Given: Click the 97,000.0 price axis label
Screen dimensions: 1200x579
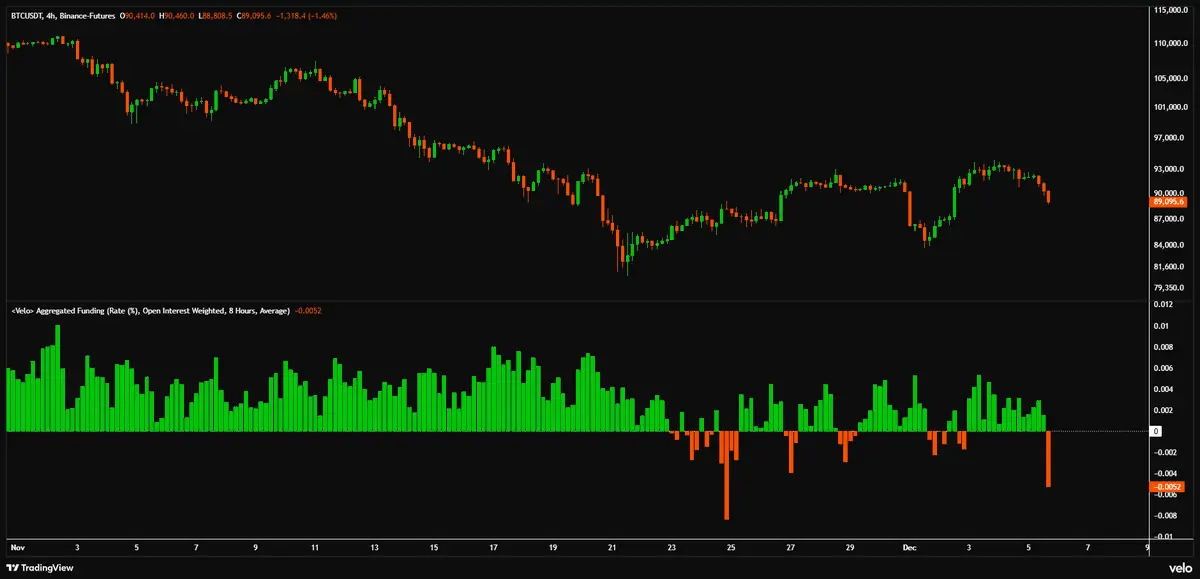Looking at the screenshot, I should point(1170,137).
